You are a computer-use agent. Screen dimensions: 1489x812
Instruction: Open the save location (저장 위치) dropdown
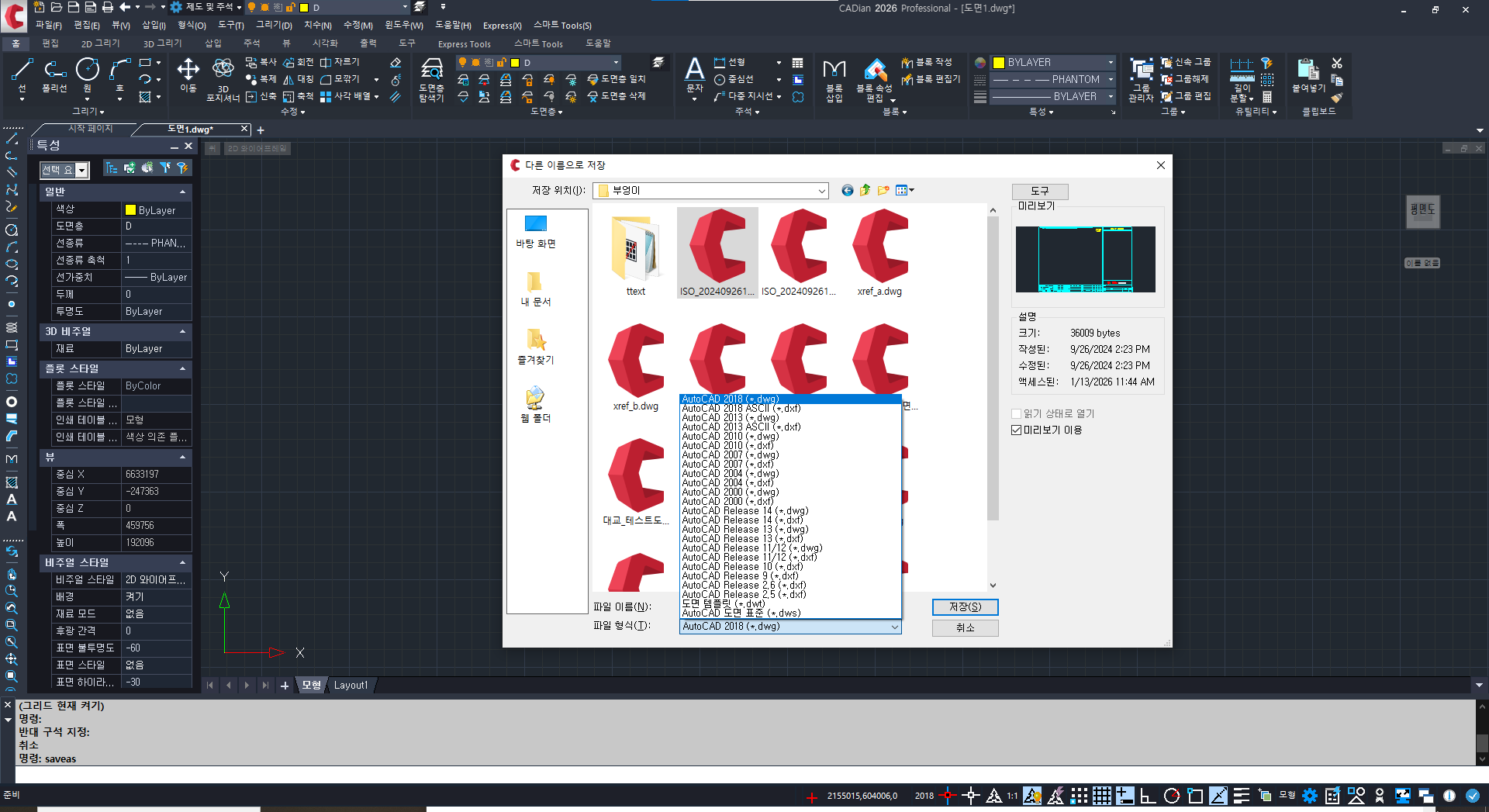pyautogui.click(x=821, y=191)
